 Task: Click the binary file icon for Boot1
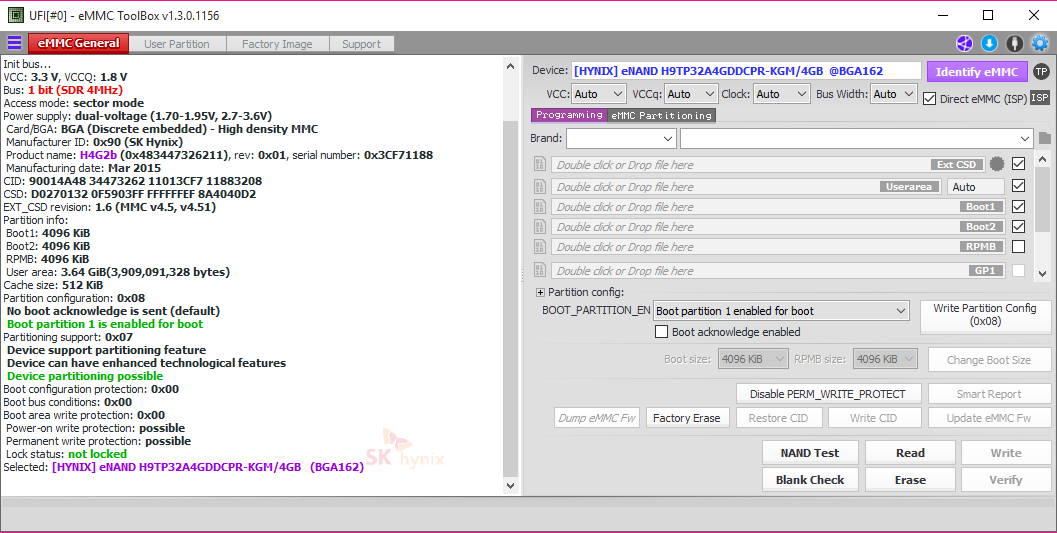coord(540,207)
